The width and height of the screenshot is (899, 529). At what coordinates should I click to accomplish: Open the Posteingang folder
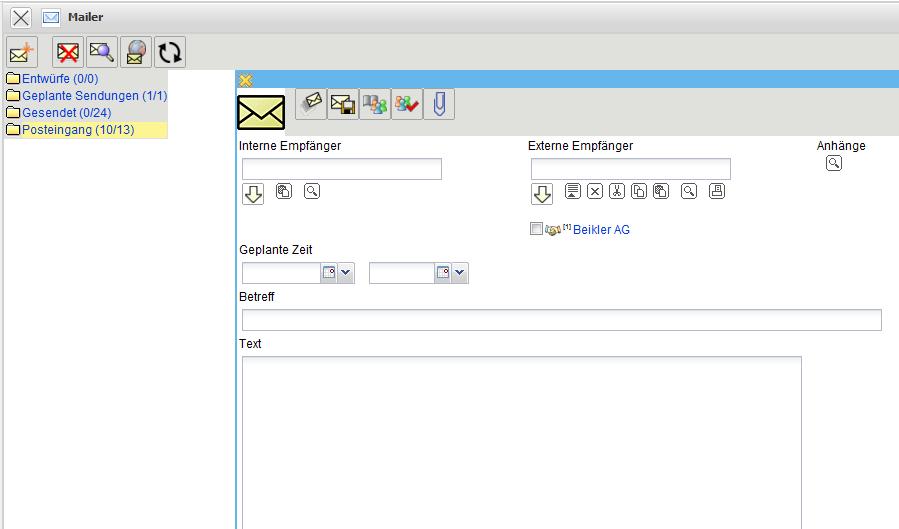click(x=77, y=130)
